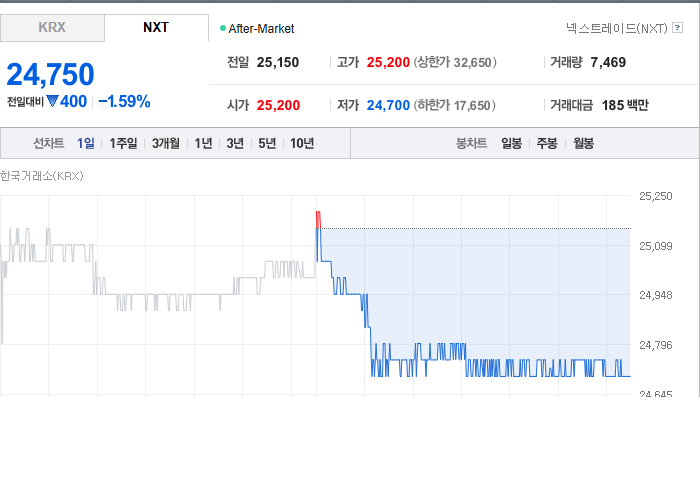The width and height of the screenshot is (700, 490).
Task: Click the 고가 high price 25,200
Action: [x=388, y=62]
